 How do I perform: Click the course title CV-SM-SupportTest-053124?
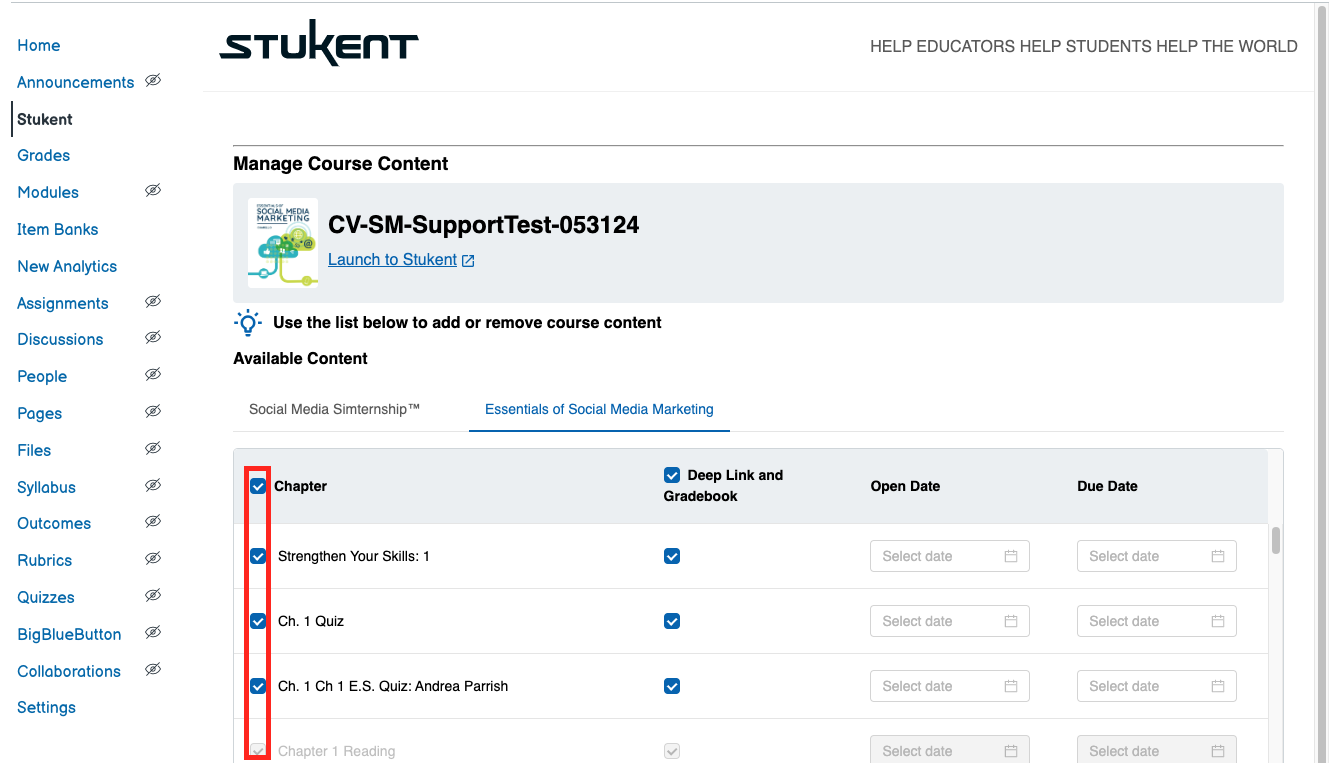[x=484, y=225]
